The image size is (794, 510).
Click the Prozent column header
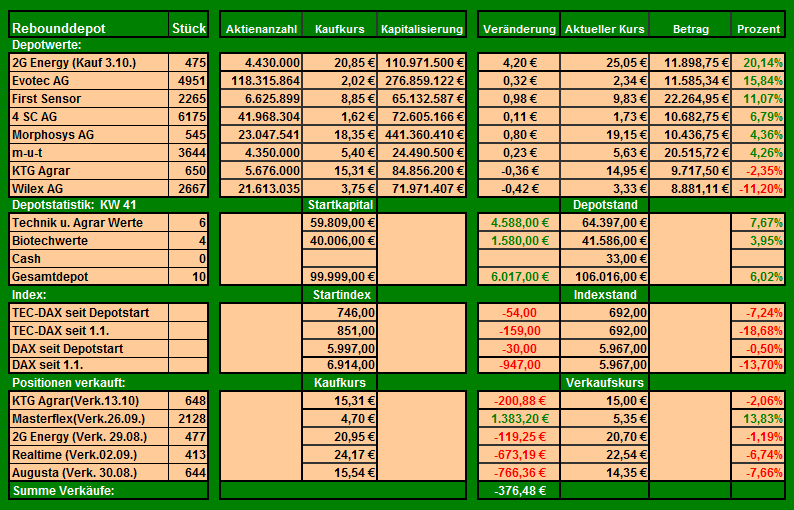[758, 24]
